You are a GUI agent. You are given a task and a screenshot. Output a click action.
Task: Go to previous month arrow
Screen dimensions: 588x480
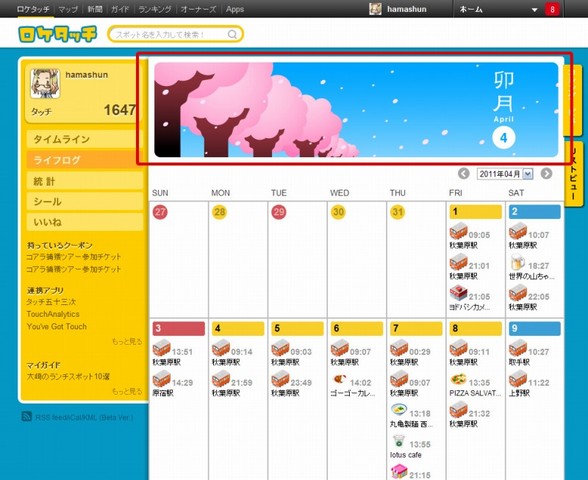[x=464, y=174]
